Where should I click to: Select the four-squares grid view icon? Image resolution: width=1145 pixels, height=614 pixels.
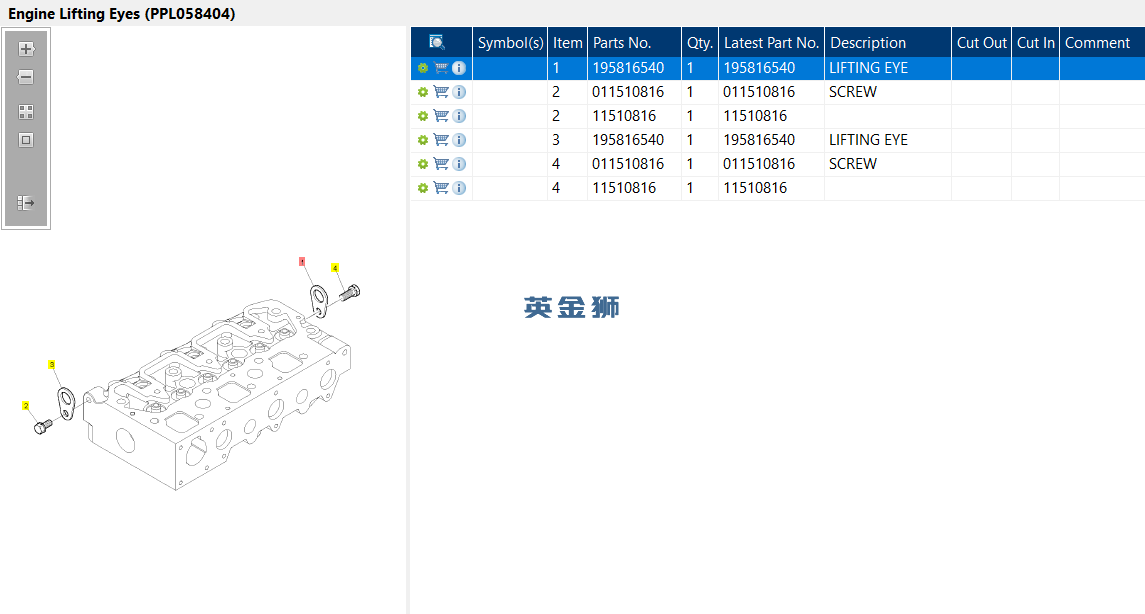coord(26,112)
